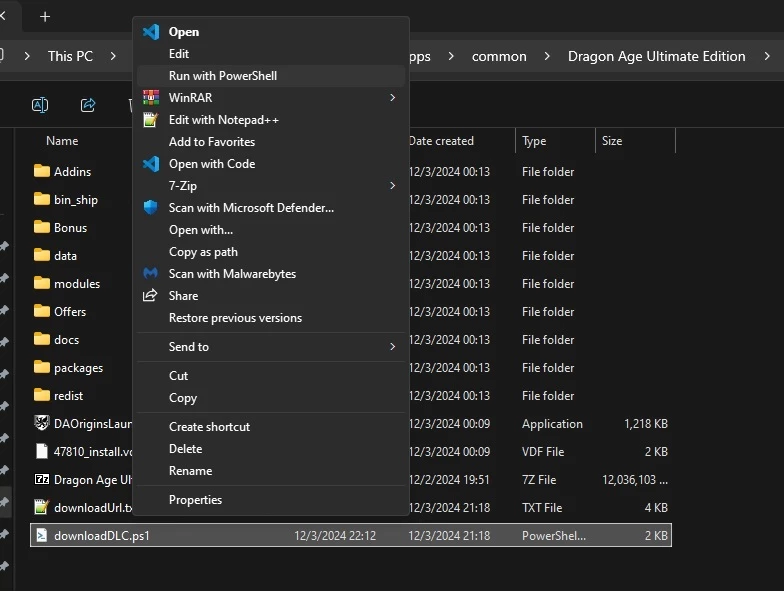Expand the WinRAR submenu arrow
Viewport: 784px width, 592px height.
pyautogui.click(x=392, y=98)
